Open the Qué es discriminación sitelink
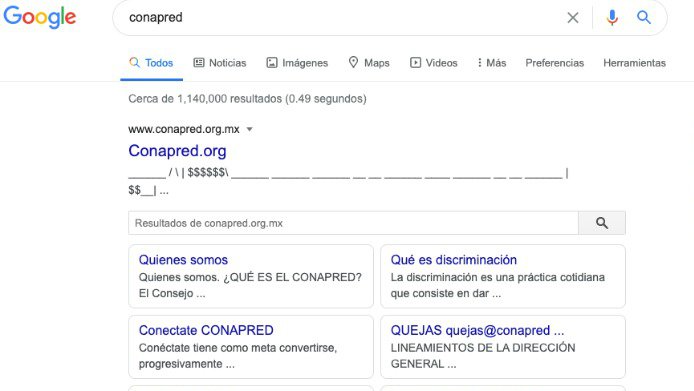Image resolution: width=694 pixels, height=391 pixels. click(454, 260)
